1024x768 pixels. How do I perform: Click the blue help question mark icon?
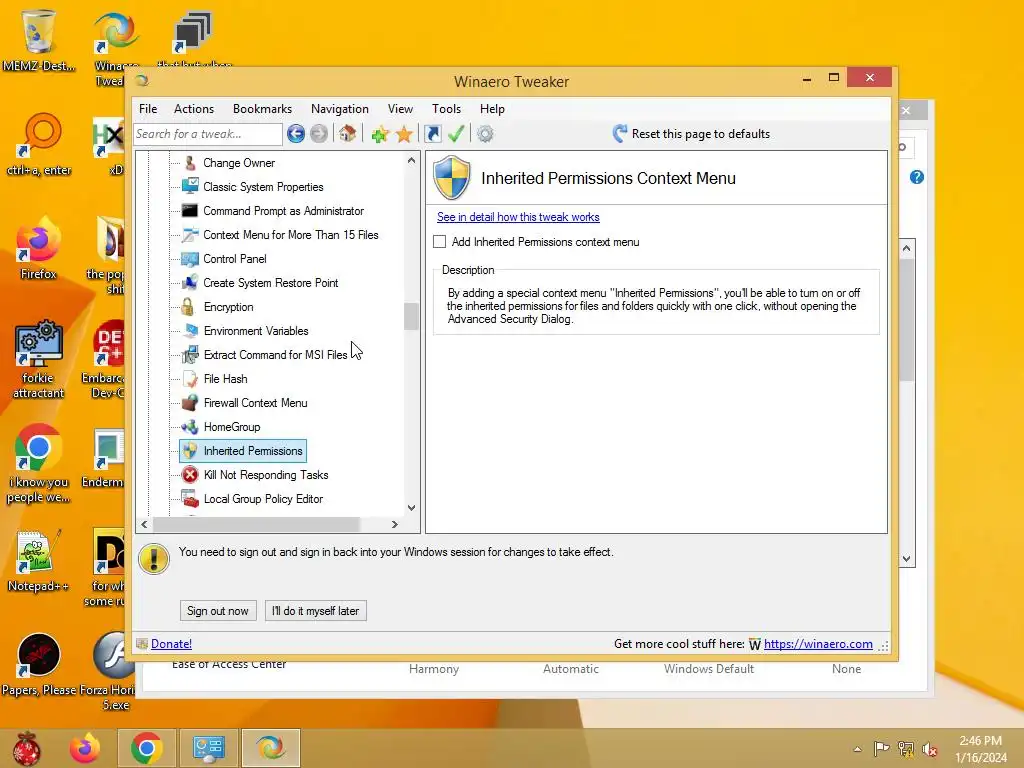(x=917, y=177)
